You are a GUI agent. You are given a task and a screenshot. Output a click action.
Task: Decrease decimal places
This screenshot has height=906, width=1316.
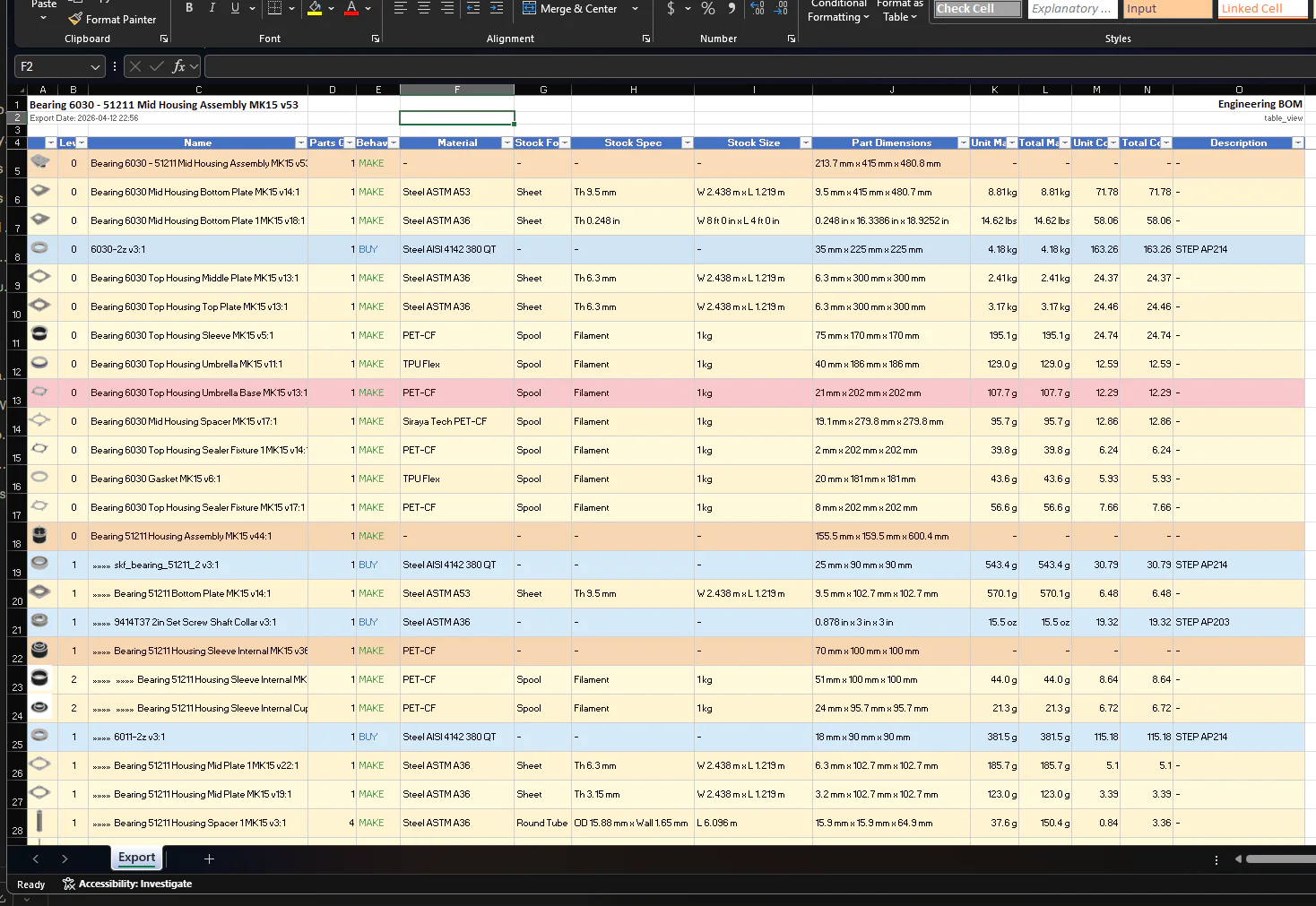tap(781, 8)
